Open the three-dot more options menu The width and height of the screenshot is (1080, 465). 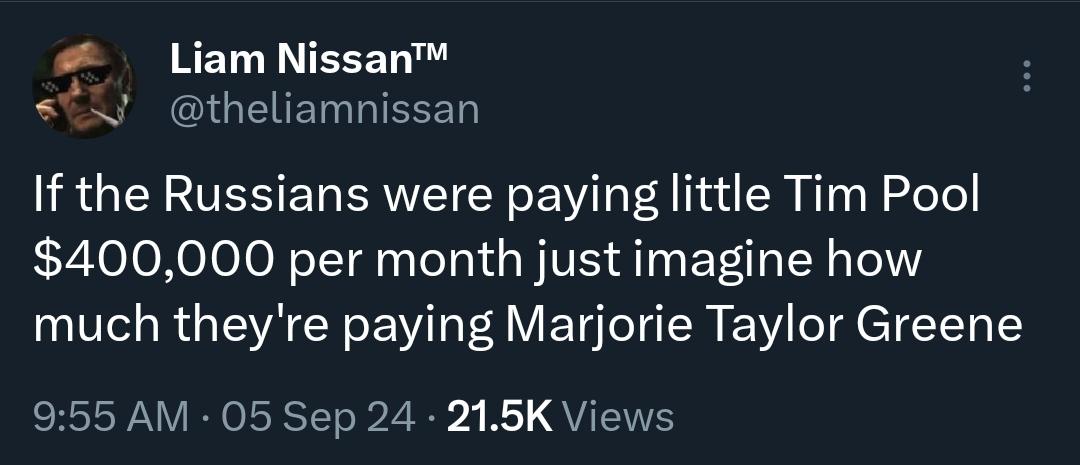pos(1026,76)
